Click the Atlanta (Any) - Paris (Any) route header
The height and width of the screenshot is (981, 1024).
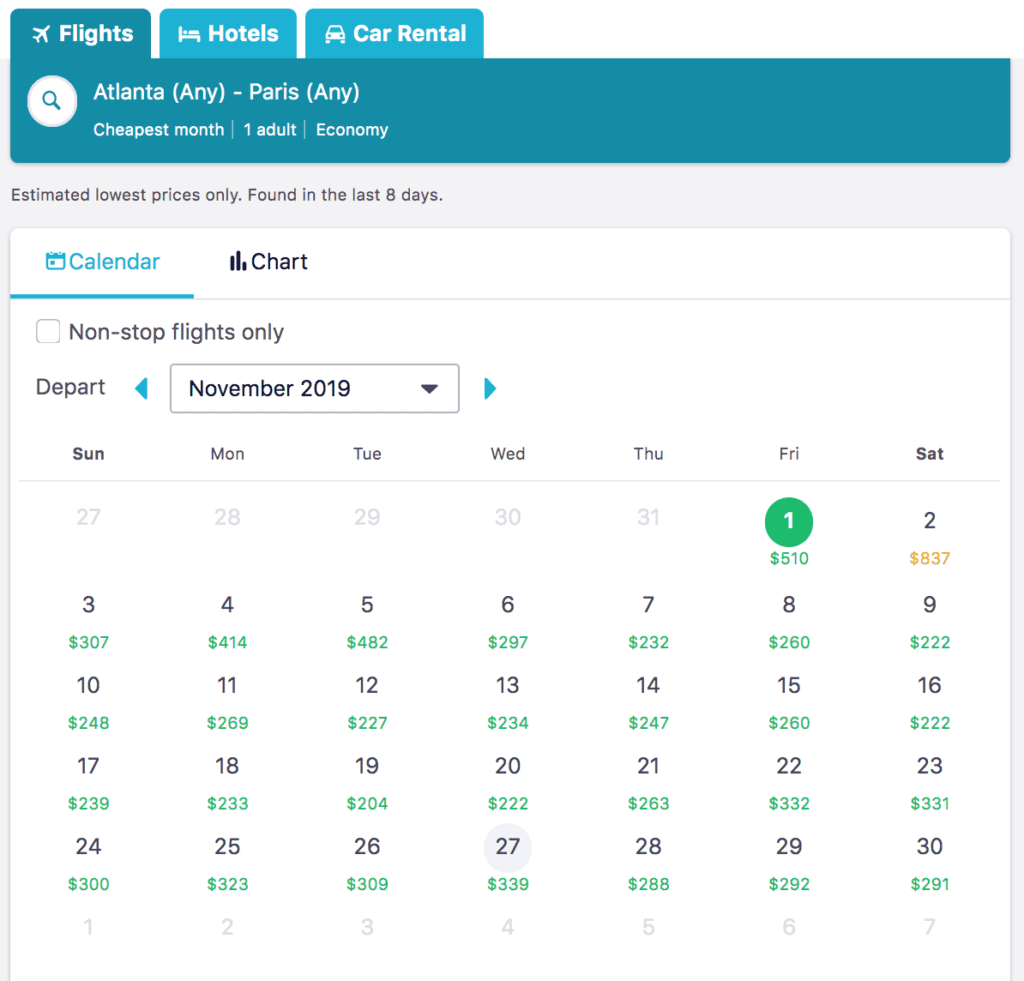pyautogui.click(x=226, y=92)
